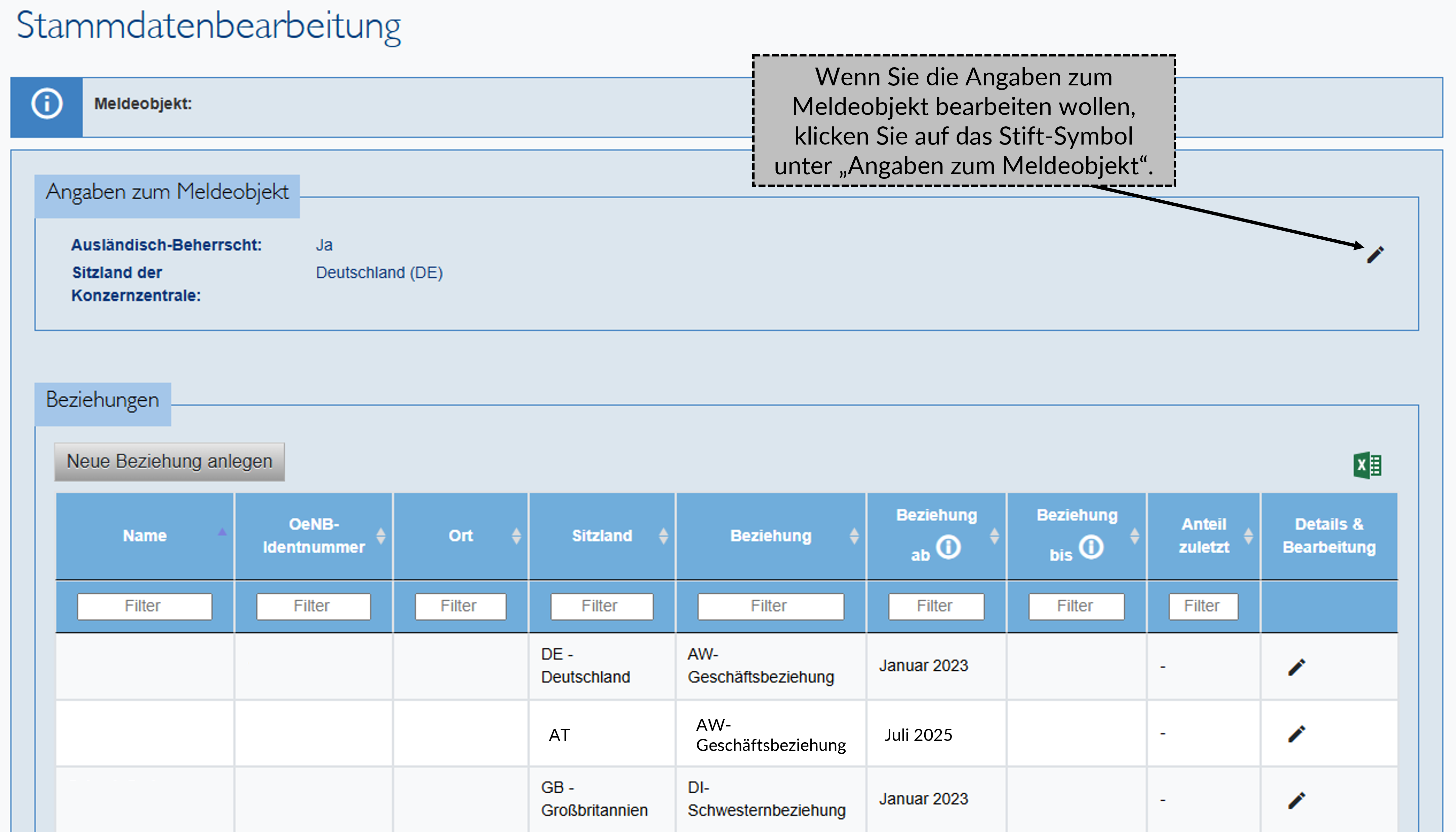1456x832 pixels.
Task: Edit the GB - Großbritannien relationship row
Action: click(1297, 800)
